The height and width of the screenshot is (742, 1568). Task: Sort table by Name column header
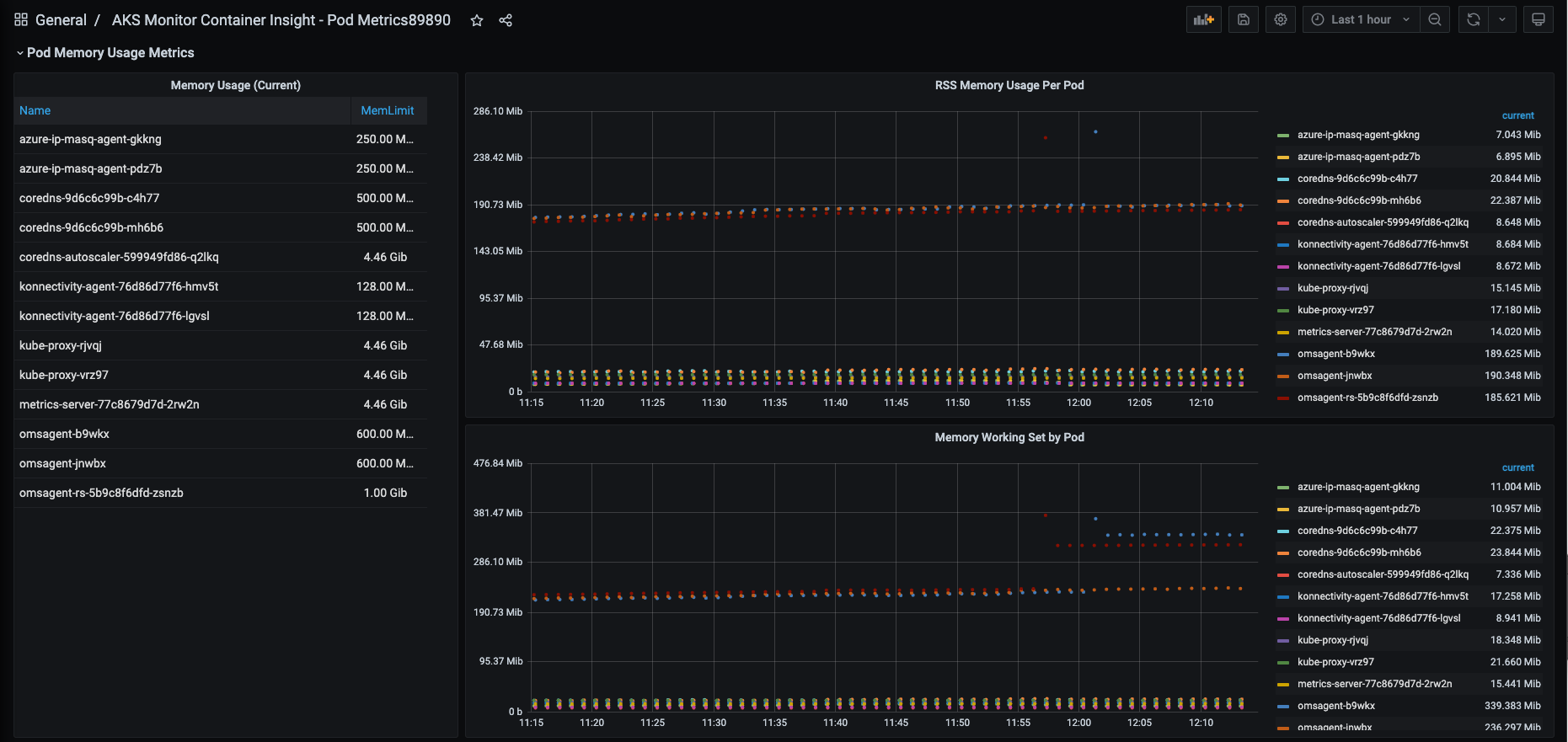click(x=35, y=110)
